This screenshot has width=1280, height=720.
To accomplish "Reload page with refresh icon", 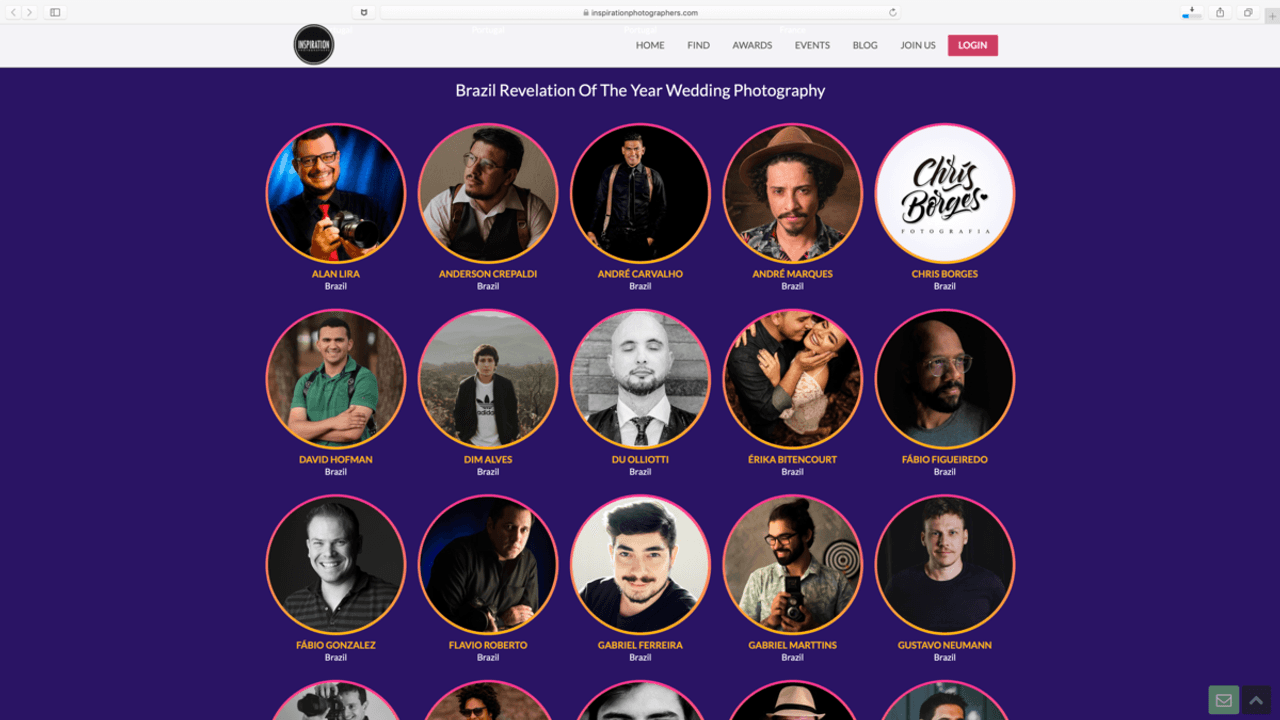I will (892, 13).
